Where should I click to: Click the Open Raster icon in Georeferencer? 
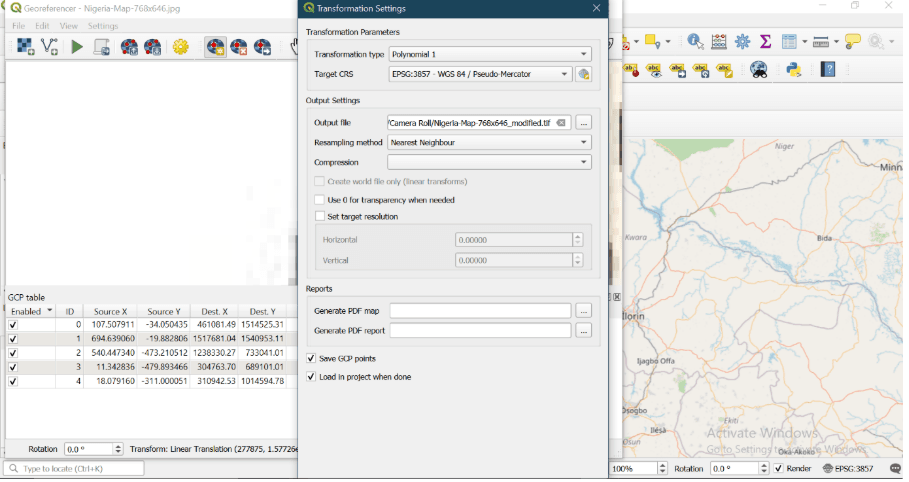pos(25,46)
